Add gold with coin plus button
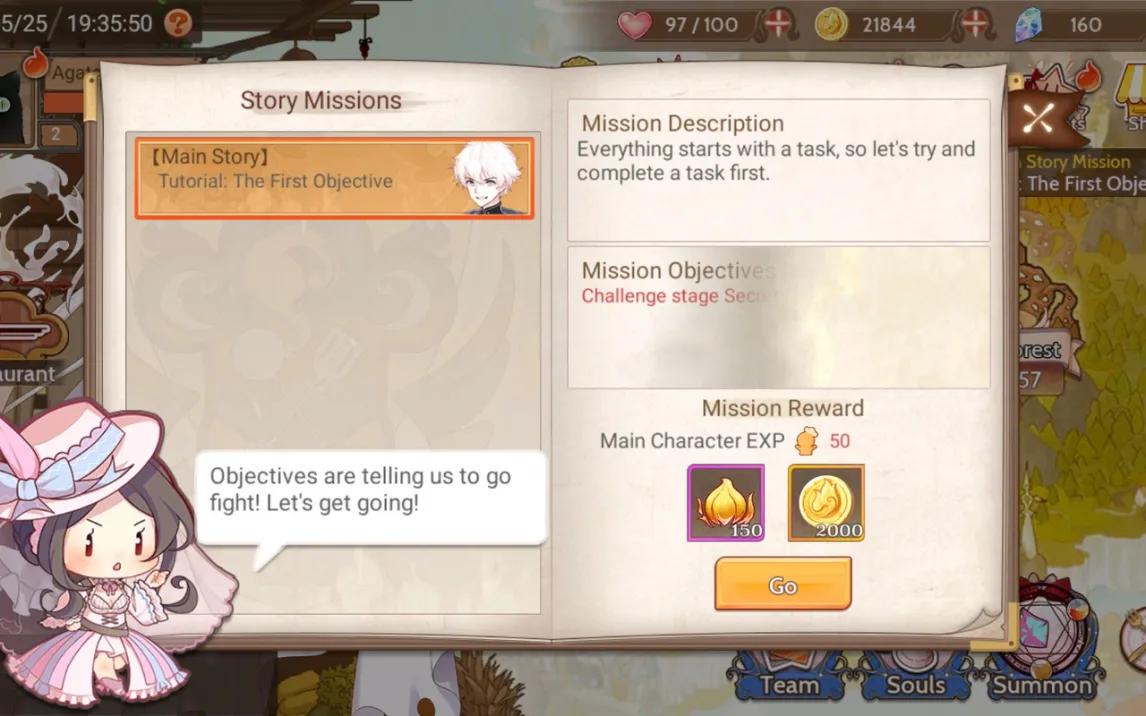The height and width of the screenshot is (716, 1146). (x=976, y=25)
